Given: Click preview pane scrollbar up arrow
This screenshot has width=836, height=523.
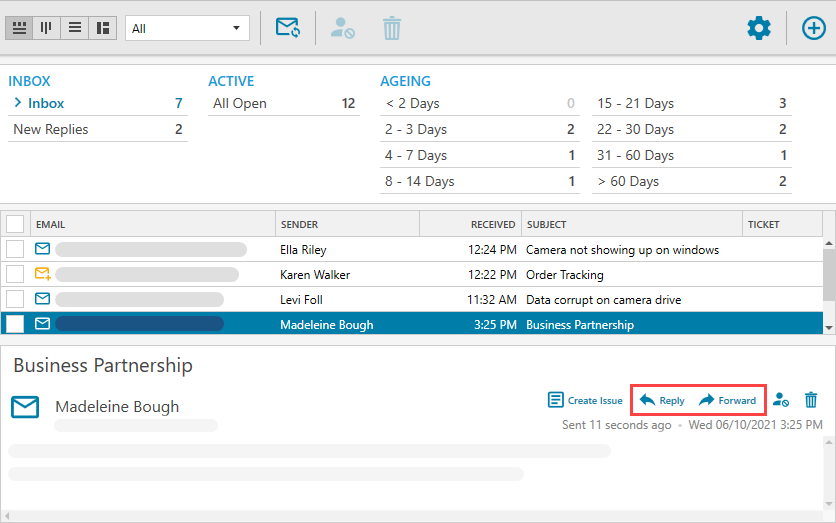Looking at the screenshot, I should click(x=829, y=442).
